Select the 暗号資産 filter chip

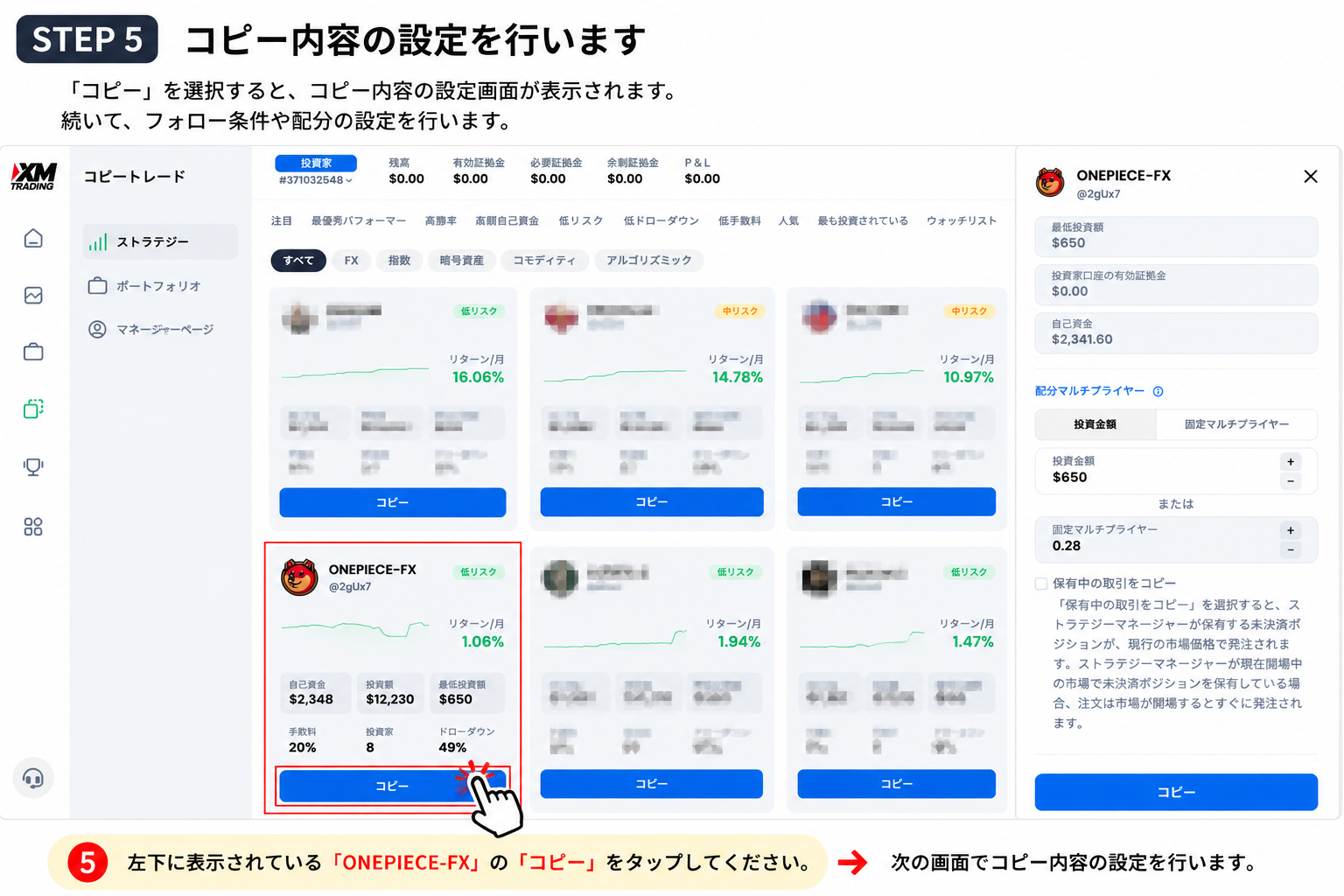pyautogui.click(x=462, y=261)
